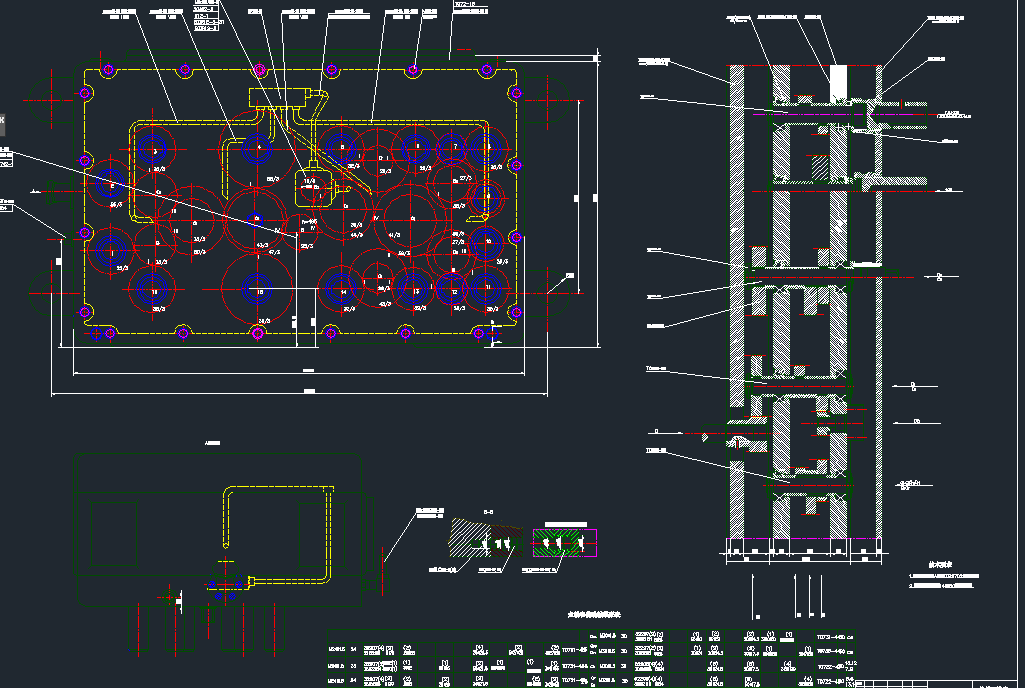Click the gear label 24/3 at the bottom

coord(264,321)
